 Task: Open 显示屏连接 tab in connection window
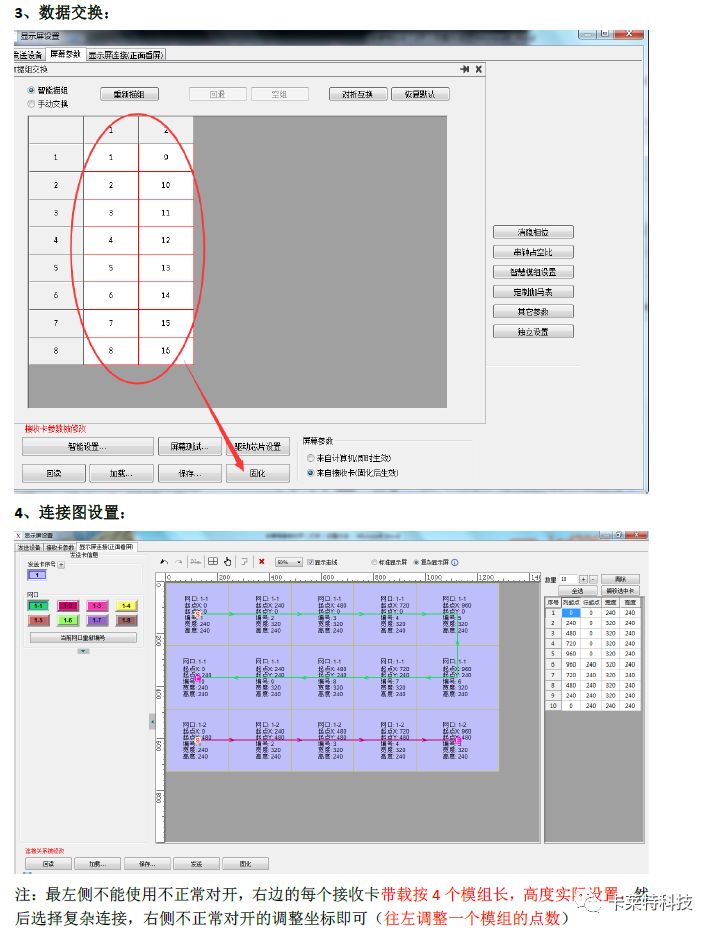pyautogui.click(x=107, y=546)
